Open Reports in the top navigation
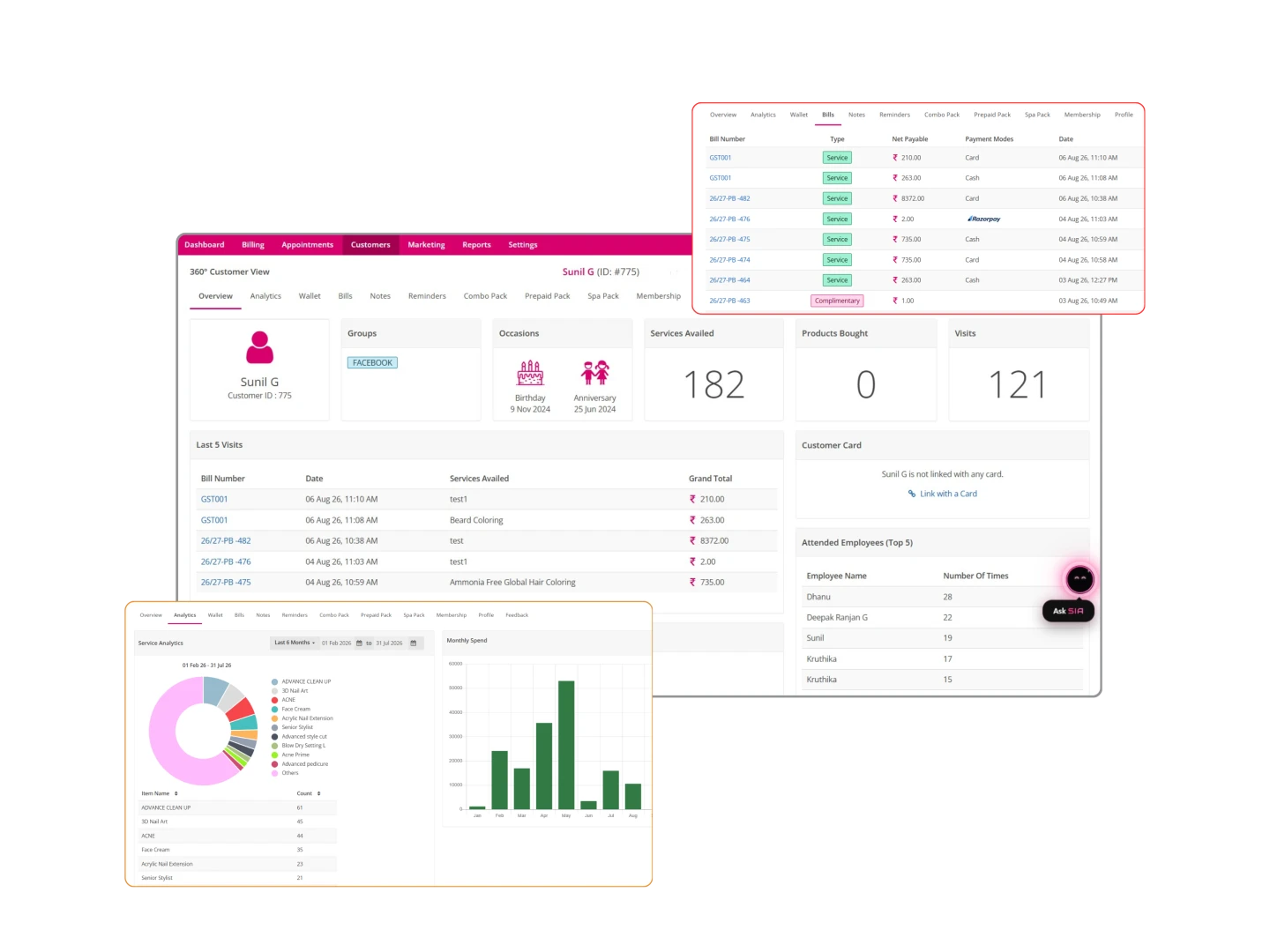Screen dimensions: 1270x952 pyautogui.click(x=476, y=245)
